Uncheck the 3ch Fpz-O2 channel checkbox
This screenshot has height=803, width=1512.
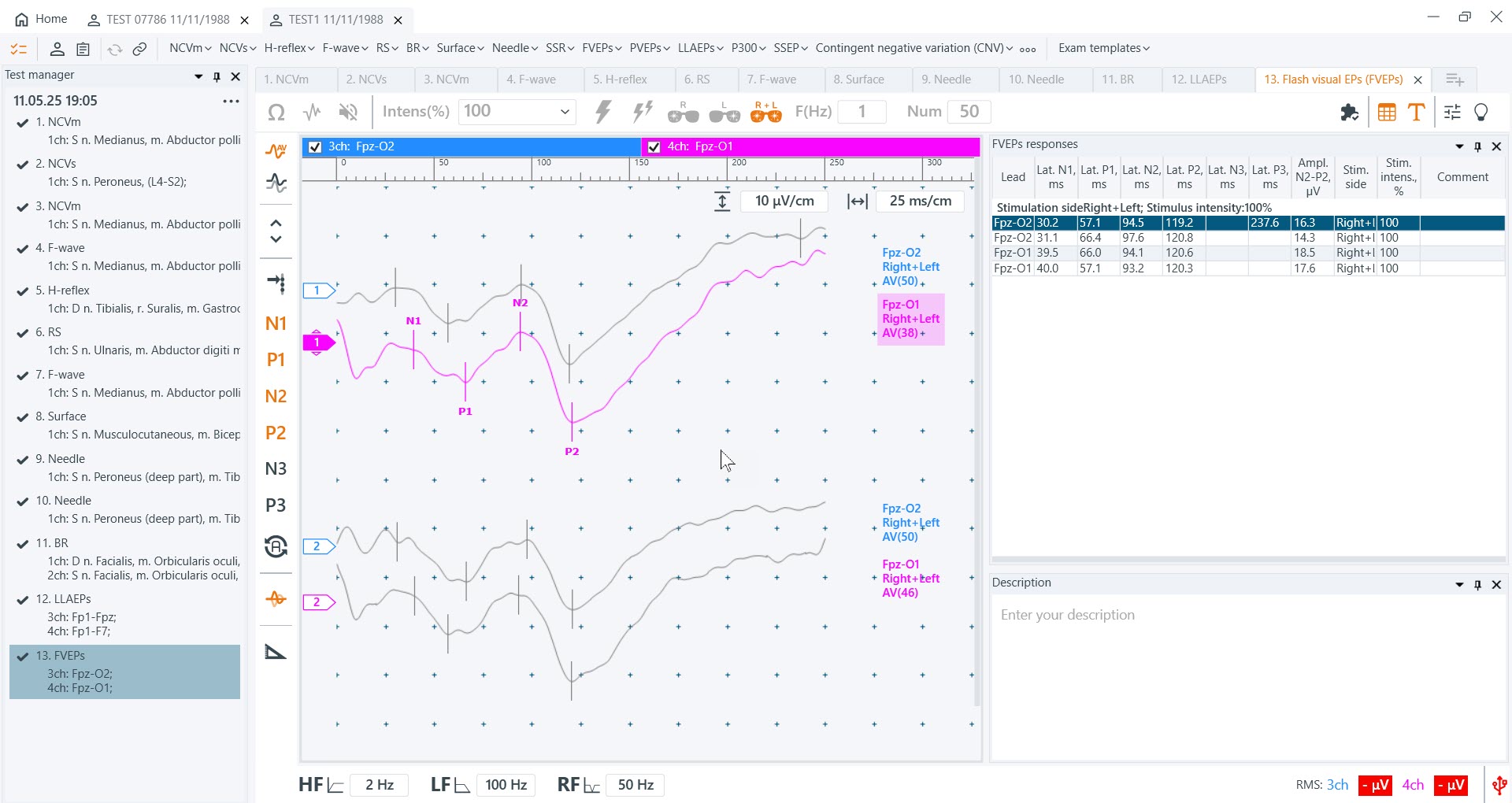[x=315, y=147]
